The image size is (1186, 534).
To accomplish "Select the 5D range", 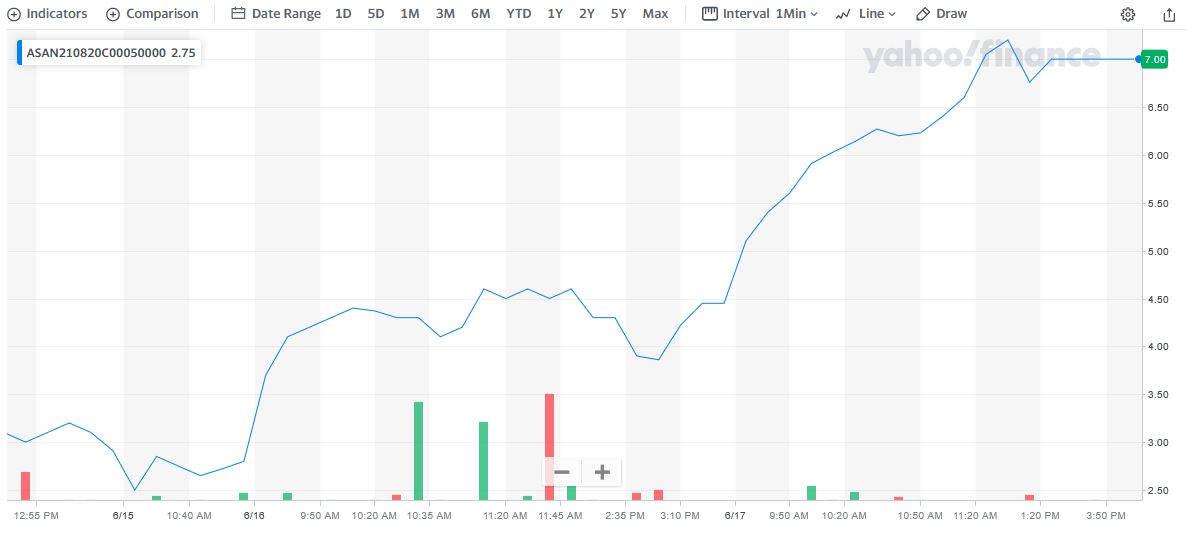I will click(376, 14).
